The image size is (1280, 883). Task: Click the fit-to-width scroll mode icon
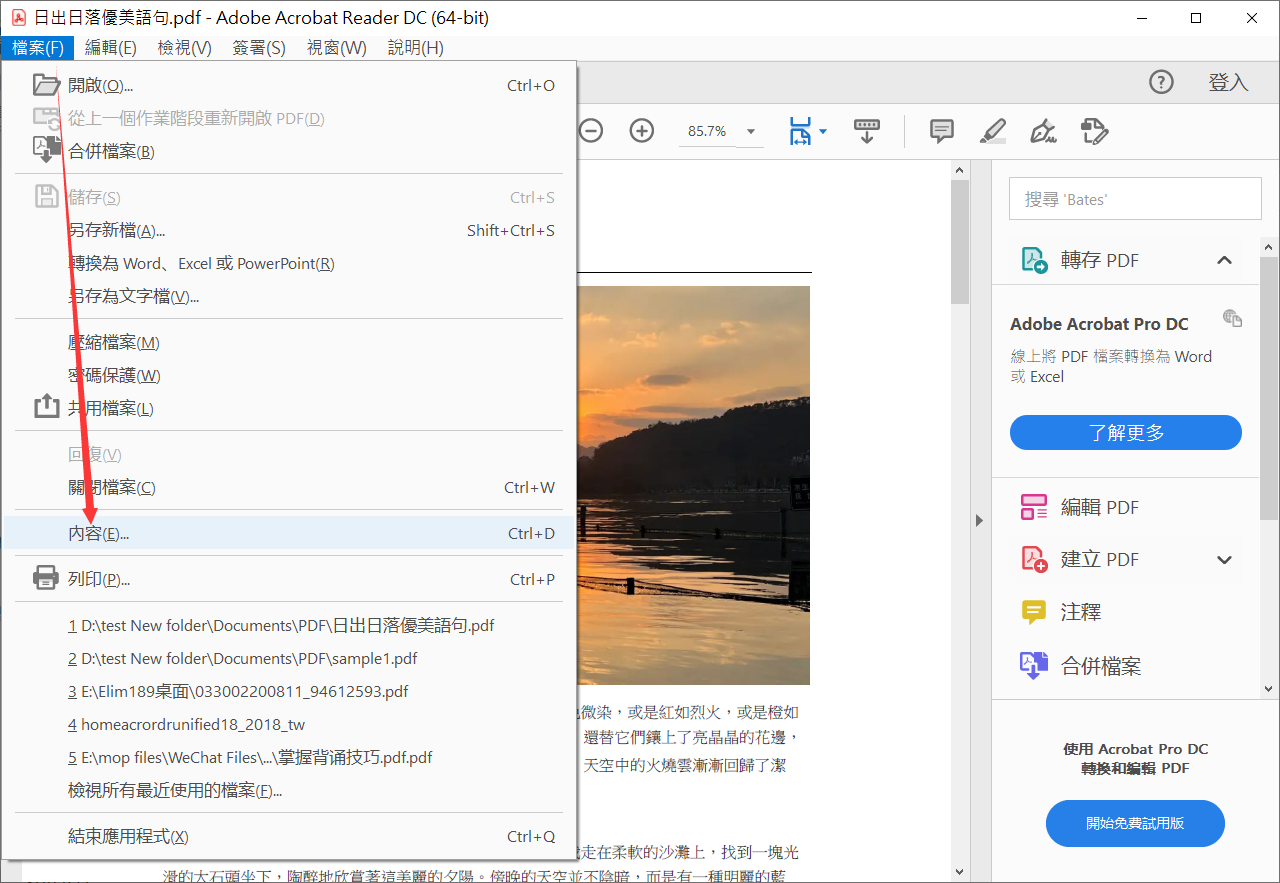801,131
